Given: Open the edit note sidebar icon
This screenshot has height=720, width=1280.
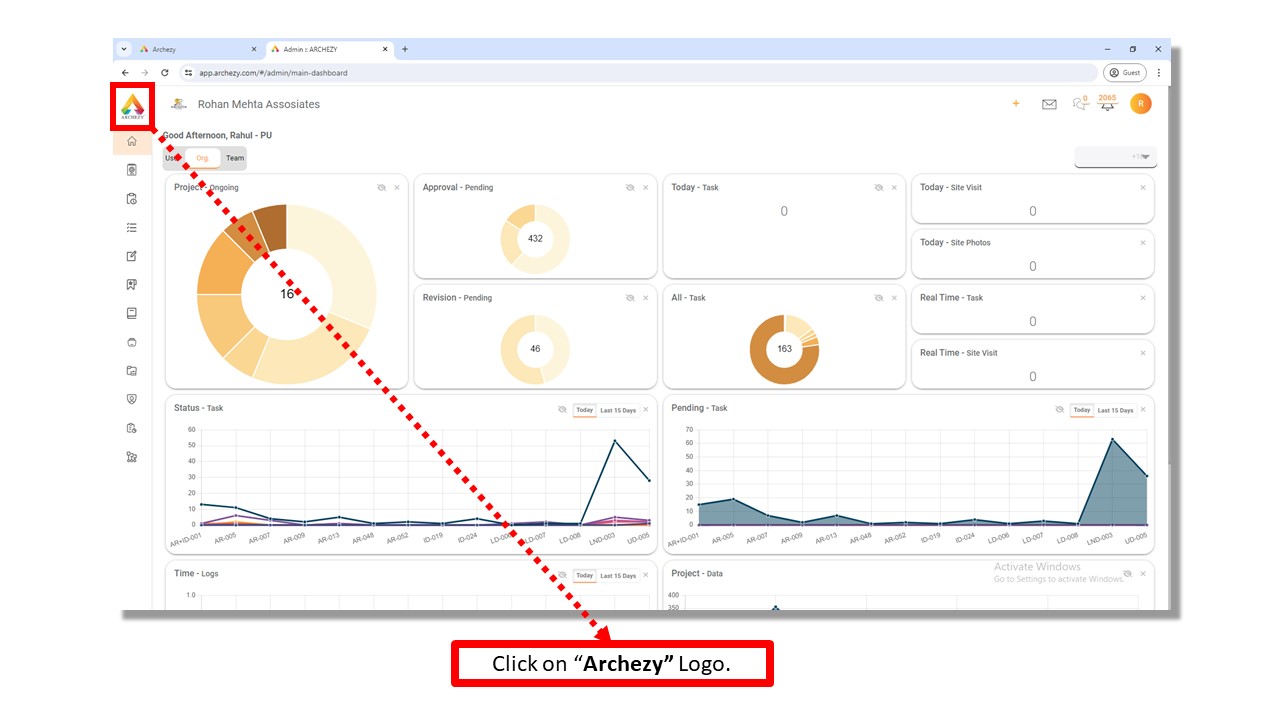Looking at the screenshot, I should pyautogui.click(x=132, y=256).
